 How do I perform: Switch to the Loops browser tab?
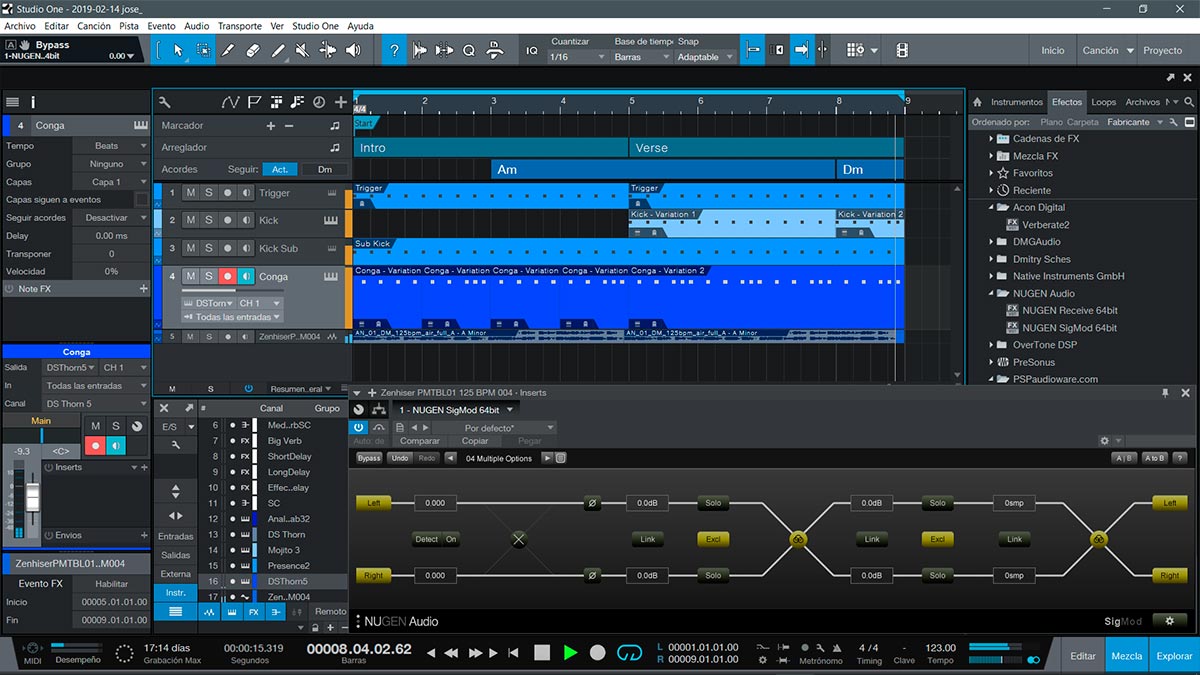pos(1104,102)
